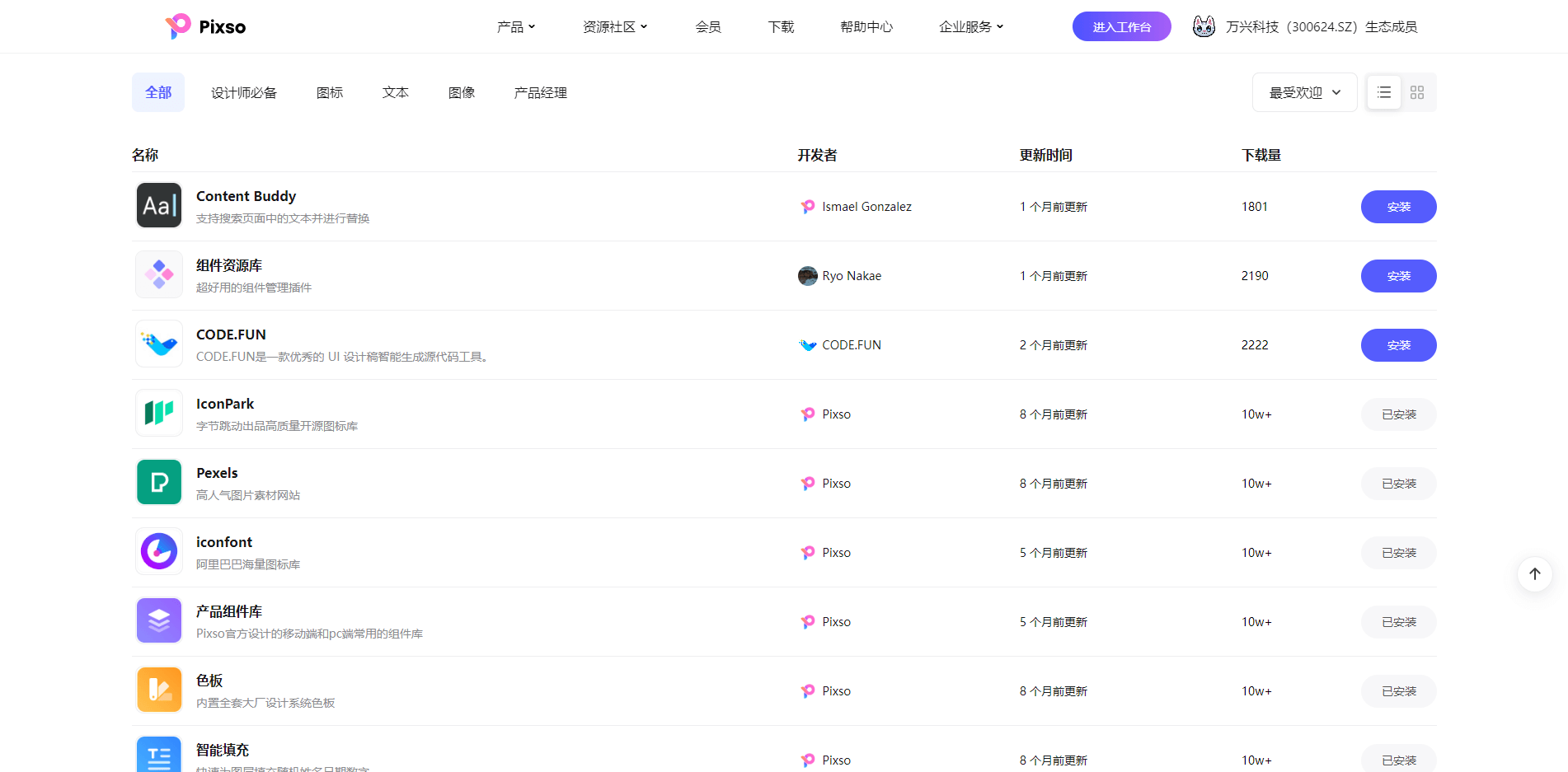Open the iconfont plugin icon
The image size is (1568, 772).
pyautogui.click(x=159, y=551)
